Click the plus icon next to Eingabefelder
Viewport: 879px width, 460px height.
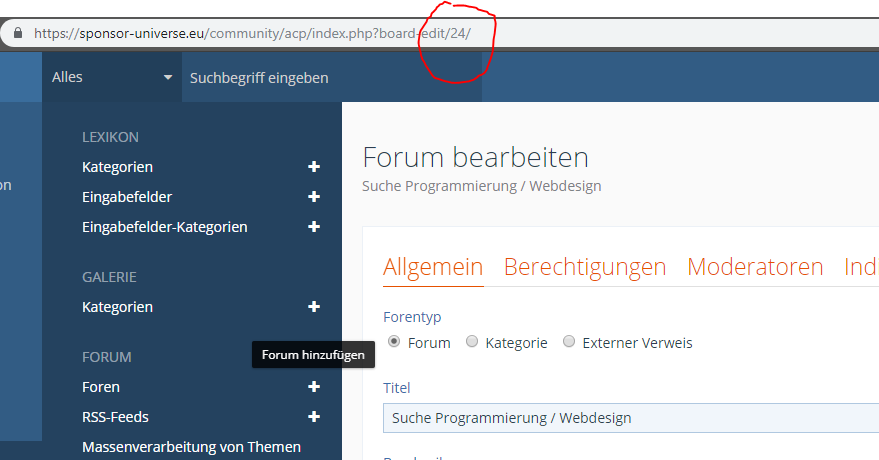point(314,197)
